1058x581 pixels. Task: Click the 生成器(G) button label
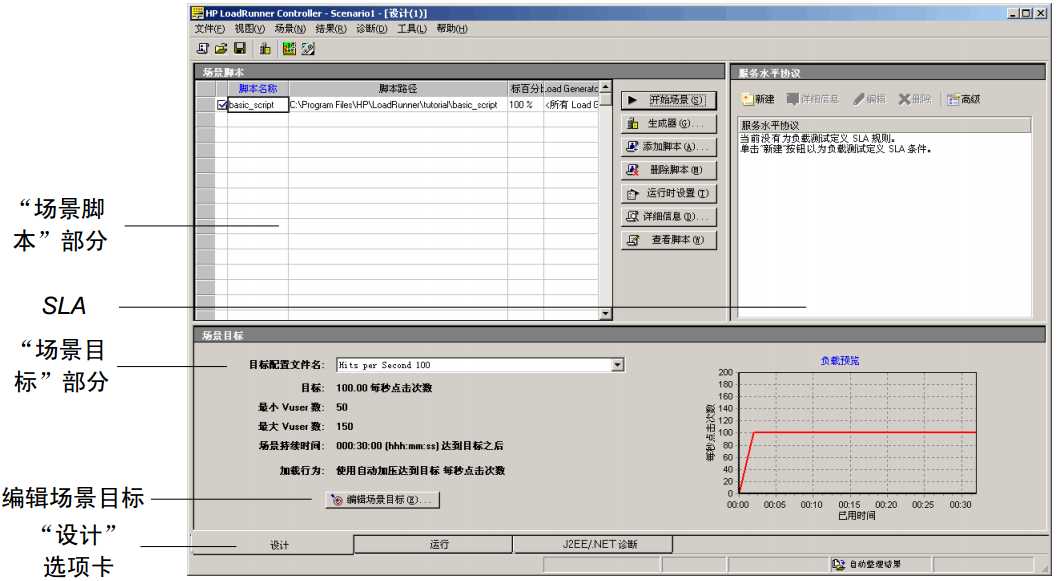pos(675,123)
